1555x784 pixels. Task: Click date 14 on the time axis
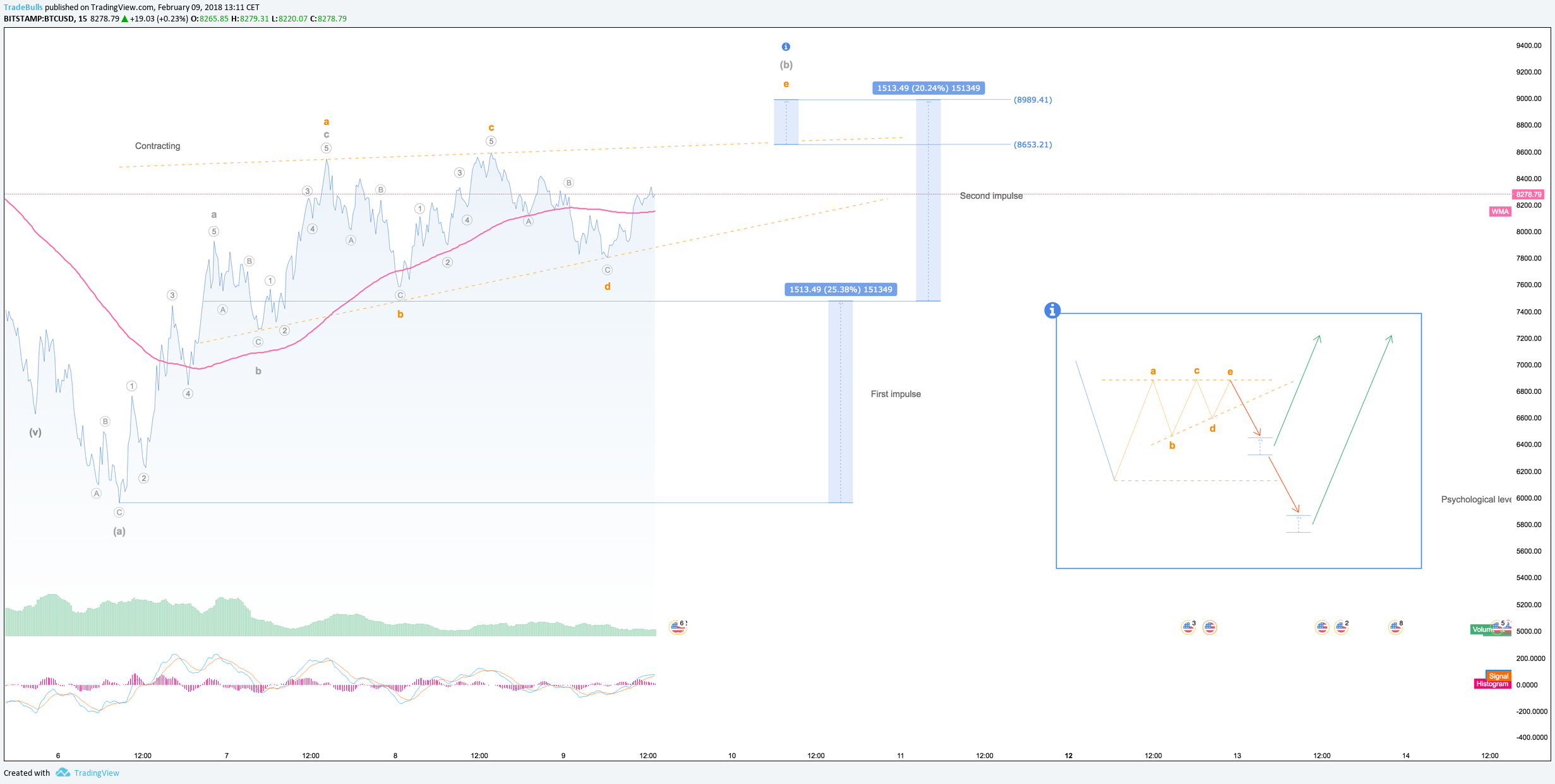point(1406,756)
